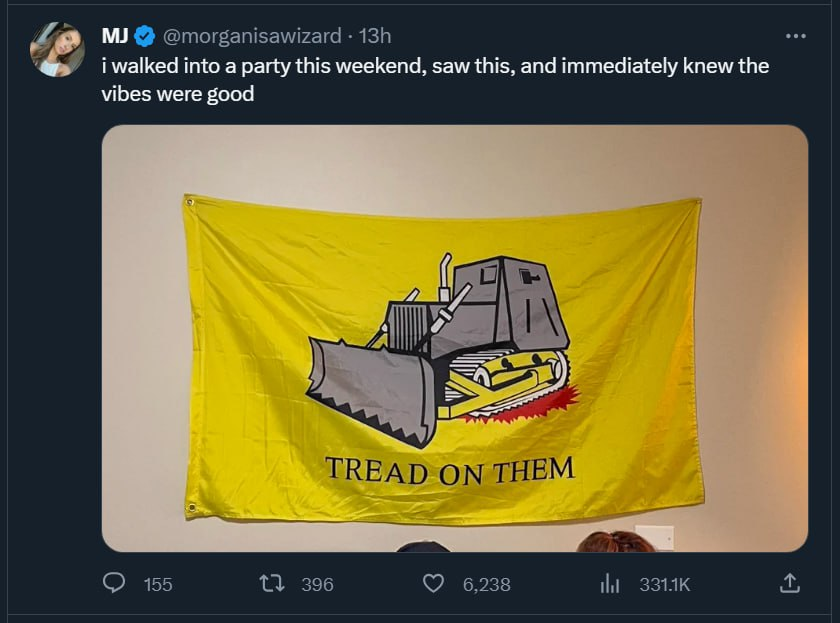Open the three-dot more options menu

coord(796,36)
